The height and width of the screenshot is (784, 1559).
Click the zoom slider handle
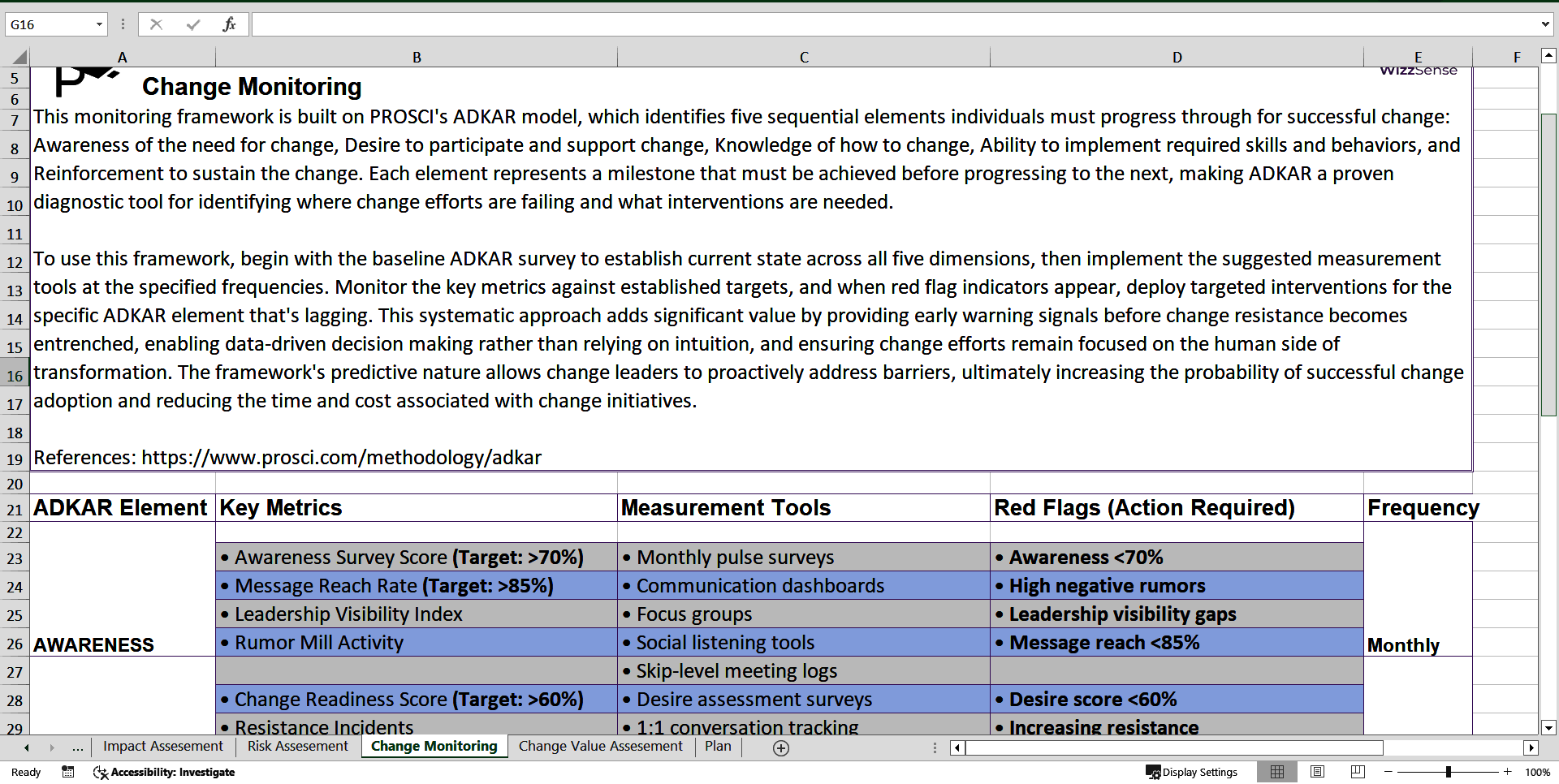point(1448,772)
